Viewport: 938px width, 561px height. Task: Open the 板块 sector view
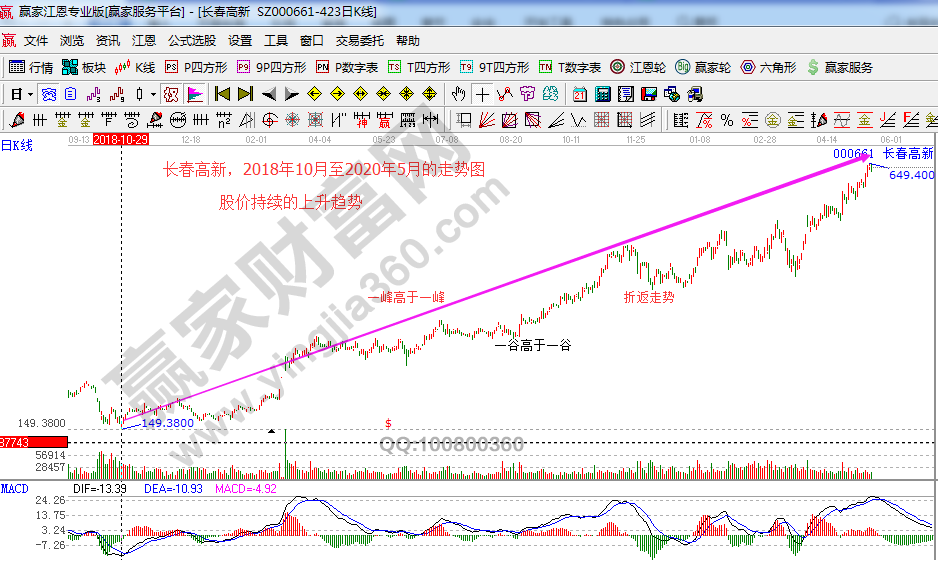pos(84,68)
